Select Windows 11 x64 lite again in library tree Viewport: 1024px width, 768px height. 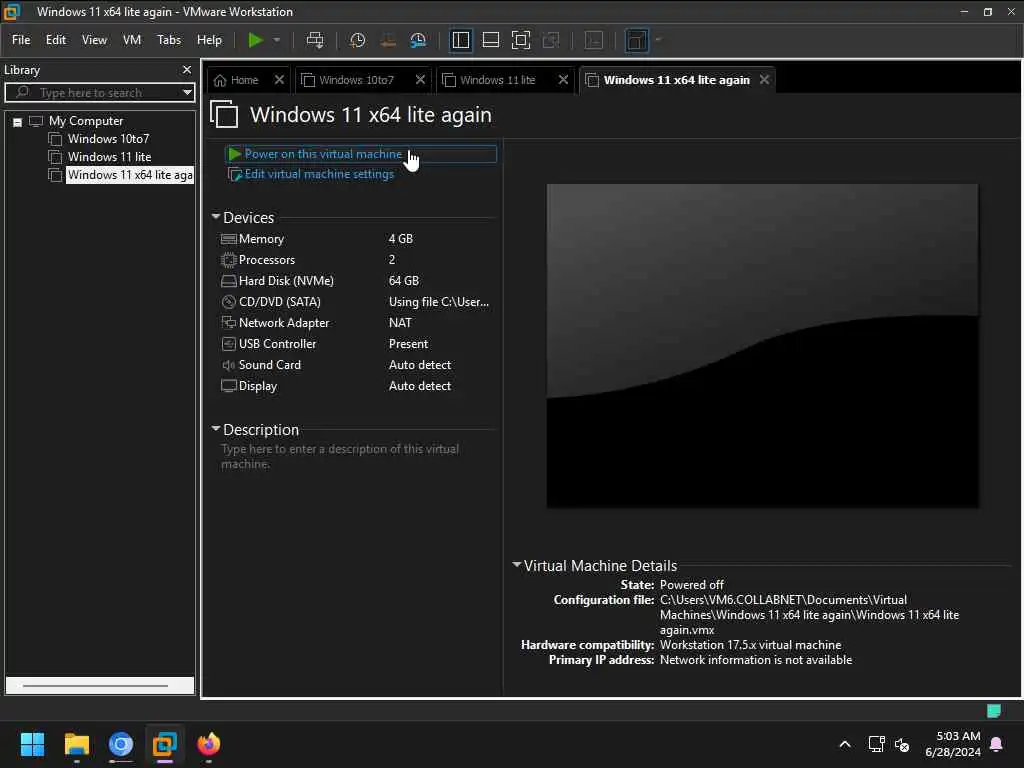coord(130,175)
